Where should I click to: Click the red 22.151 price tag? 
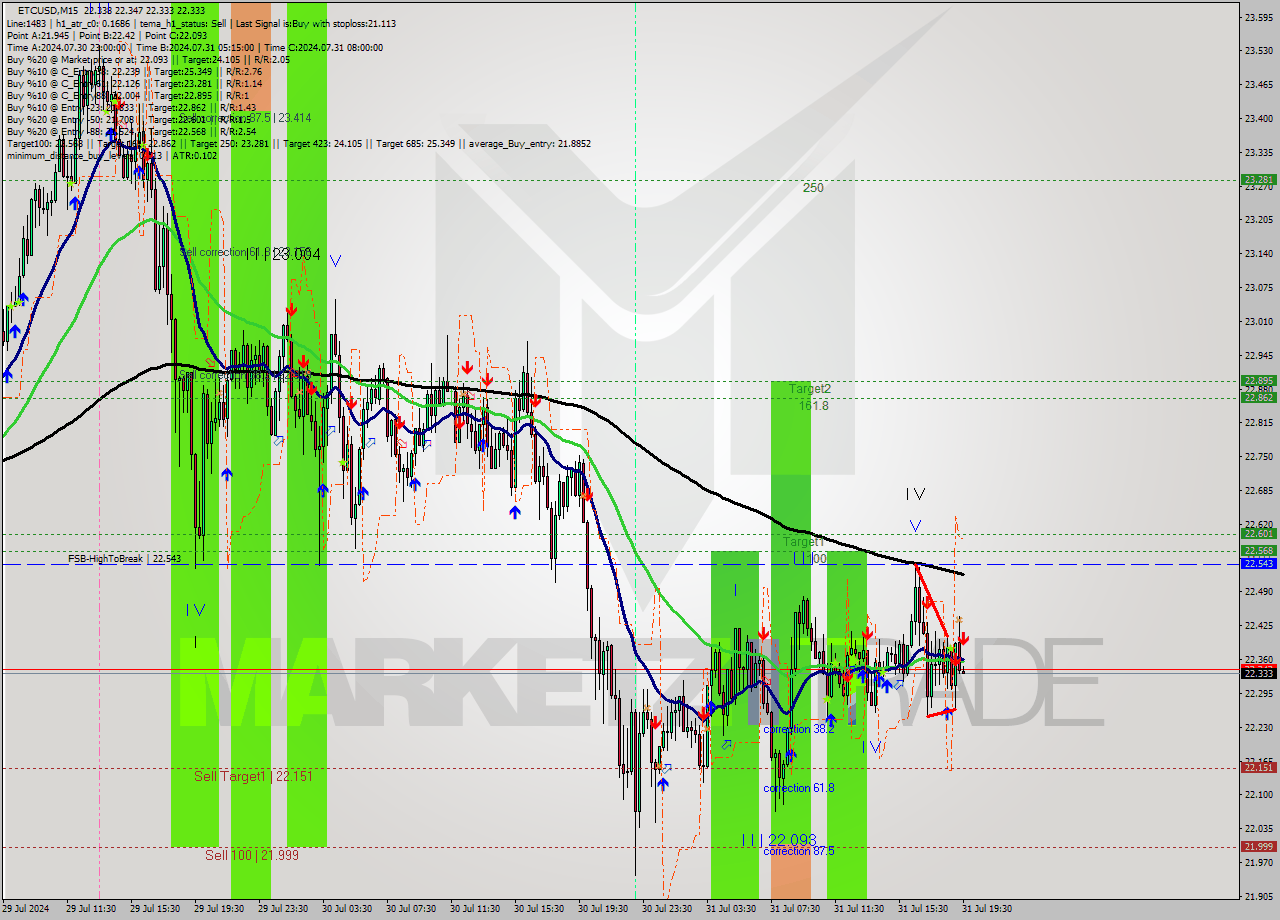[x=1258, y=767]
